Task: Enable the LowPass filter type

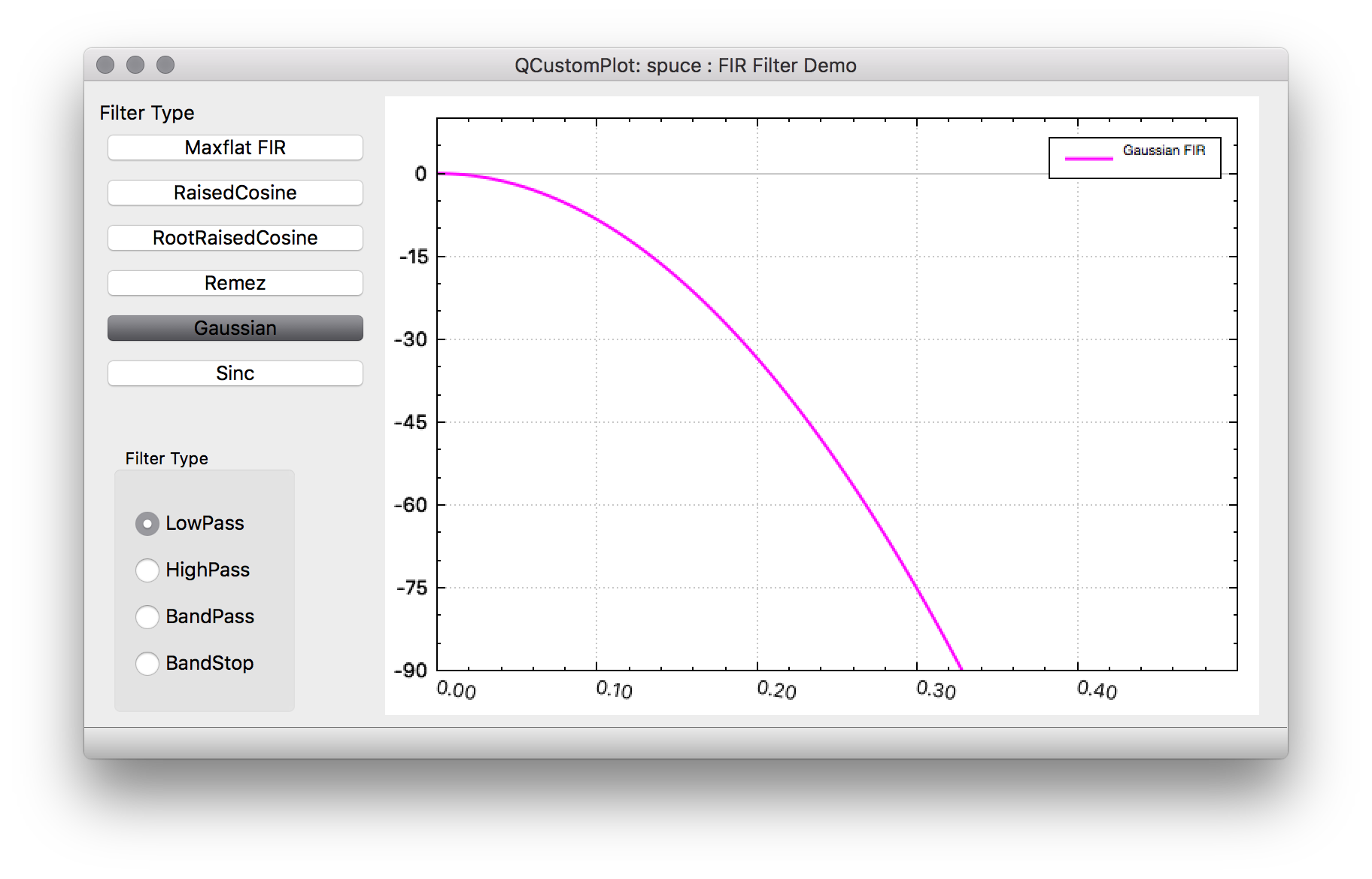Action: click(x=147, y=522)
